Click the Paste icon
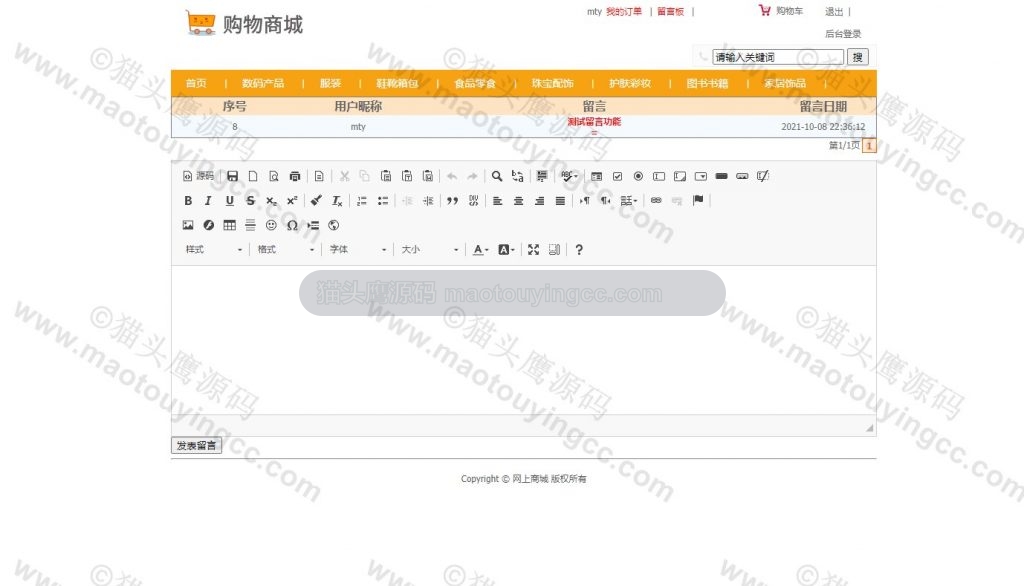The width and height of the screenshot is (1024, 586). 386,176
